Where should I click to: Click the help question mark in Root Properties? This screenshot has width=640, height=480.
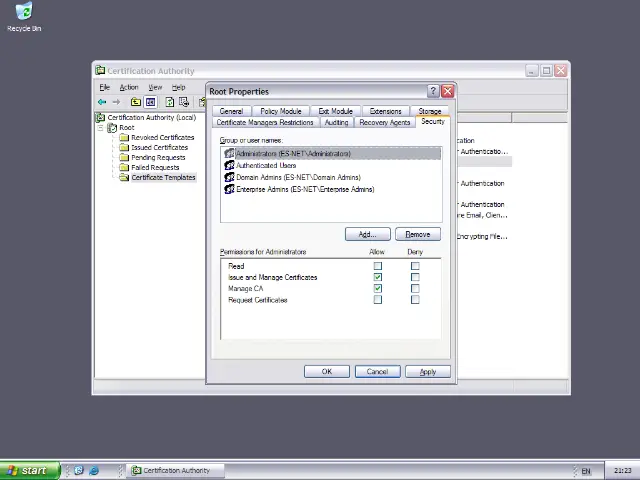[433, 91]
